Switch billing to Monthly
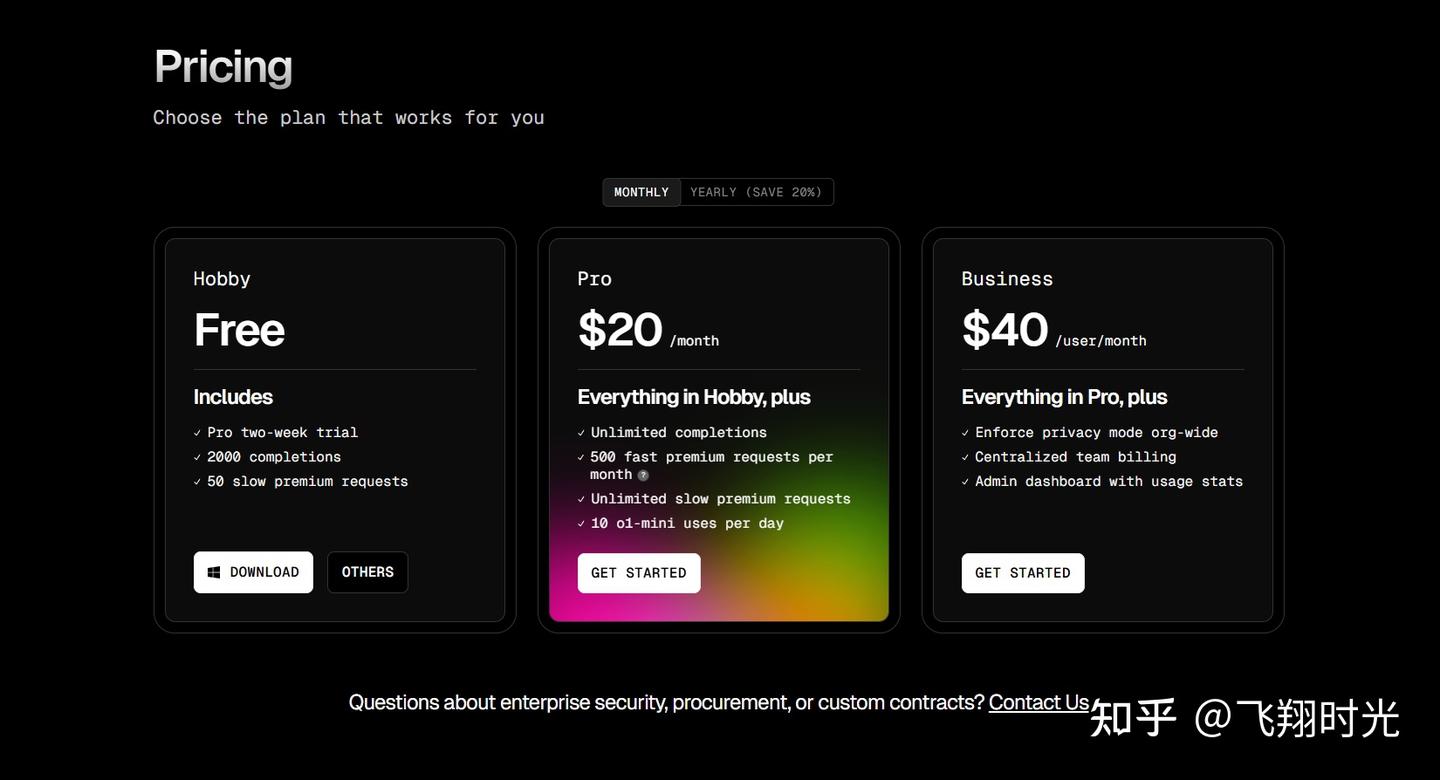This screenshot has height=780, width=1440. 641,192
